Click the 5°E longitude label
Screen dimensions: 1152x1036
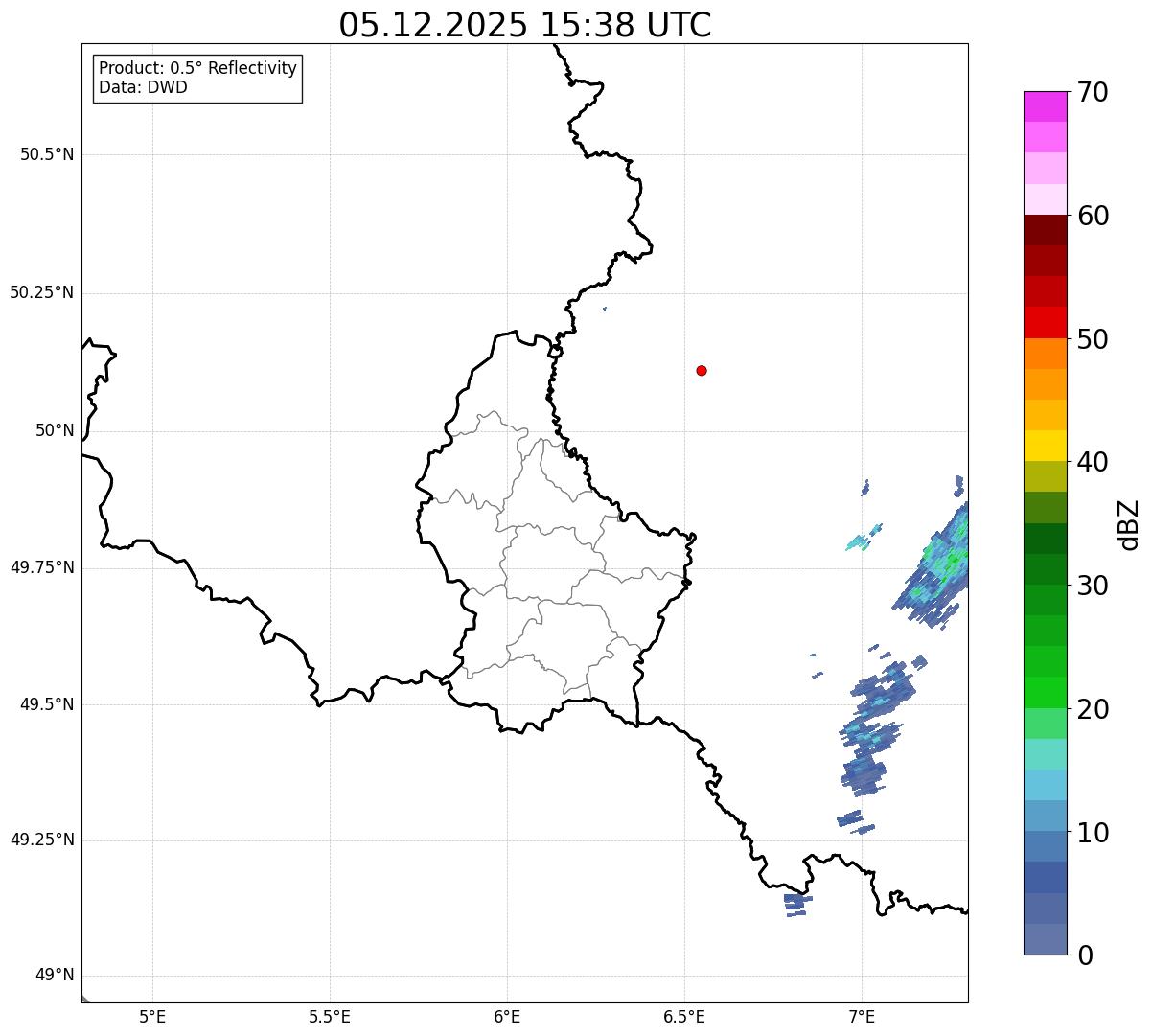(152, 1016)
